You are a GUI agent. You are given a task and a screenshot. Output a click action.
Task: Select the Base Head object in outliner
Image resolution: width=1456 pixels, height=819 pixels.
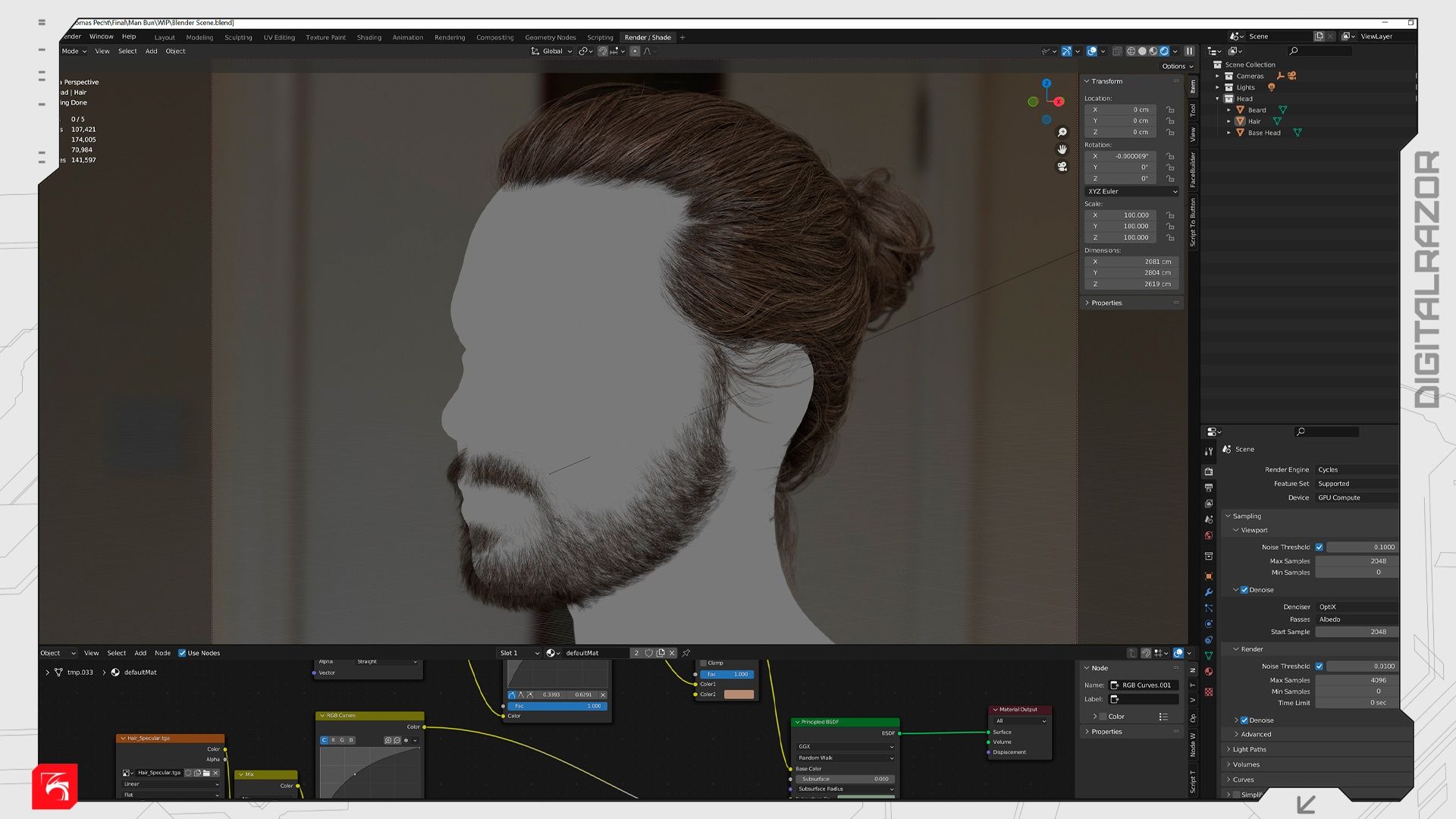click(x=1264, y=133)
